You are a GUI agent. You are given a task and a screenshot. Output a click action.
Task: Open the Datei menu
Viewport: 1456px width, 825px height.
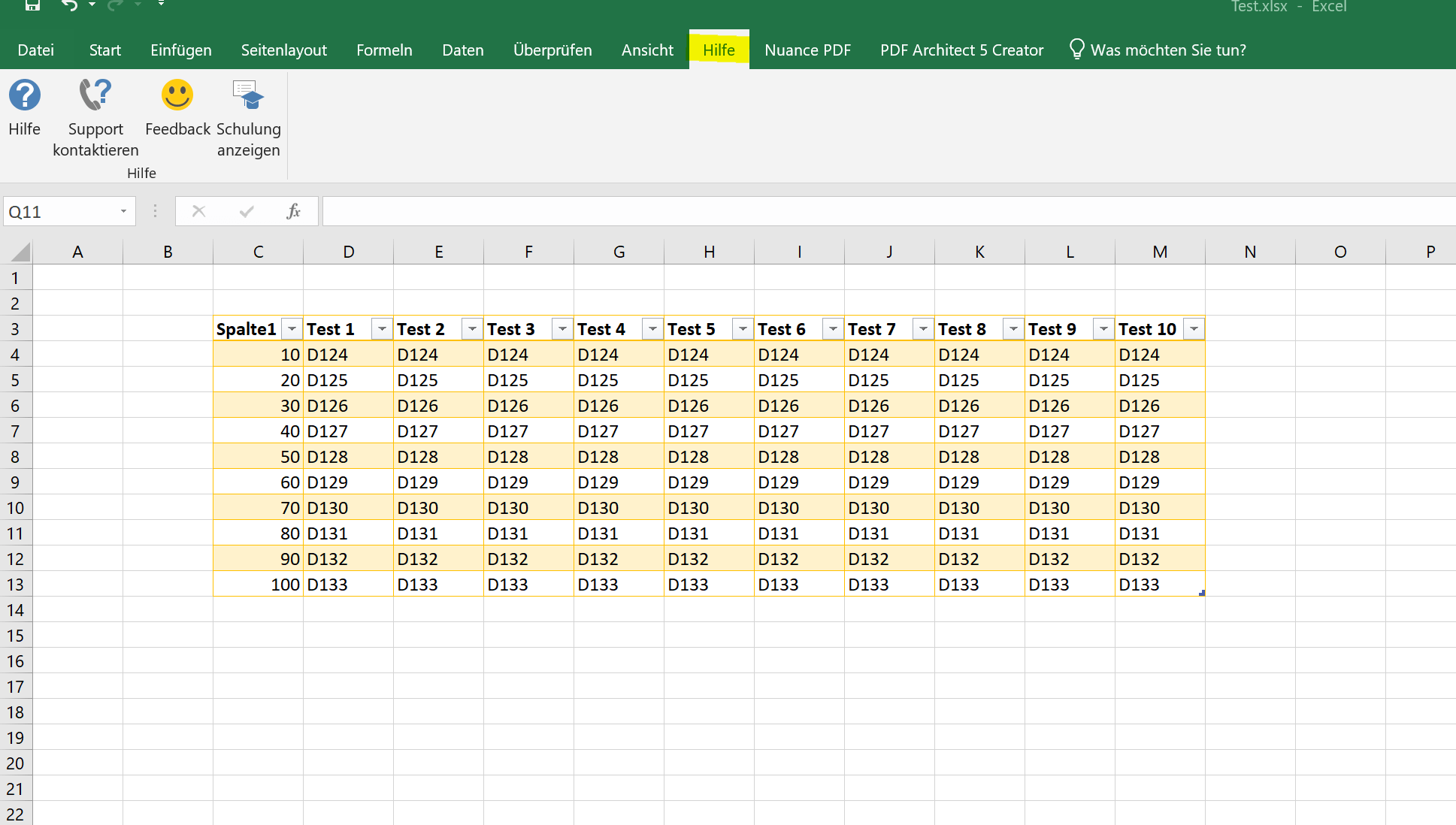[x=35, y=50]
